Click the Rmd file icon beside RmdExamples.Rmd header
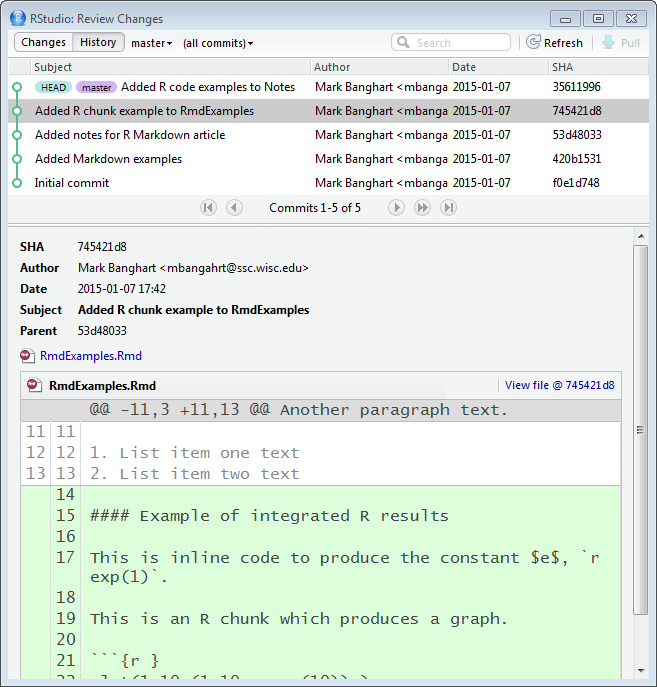 pyautogui.click(x=35, y=385)
